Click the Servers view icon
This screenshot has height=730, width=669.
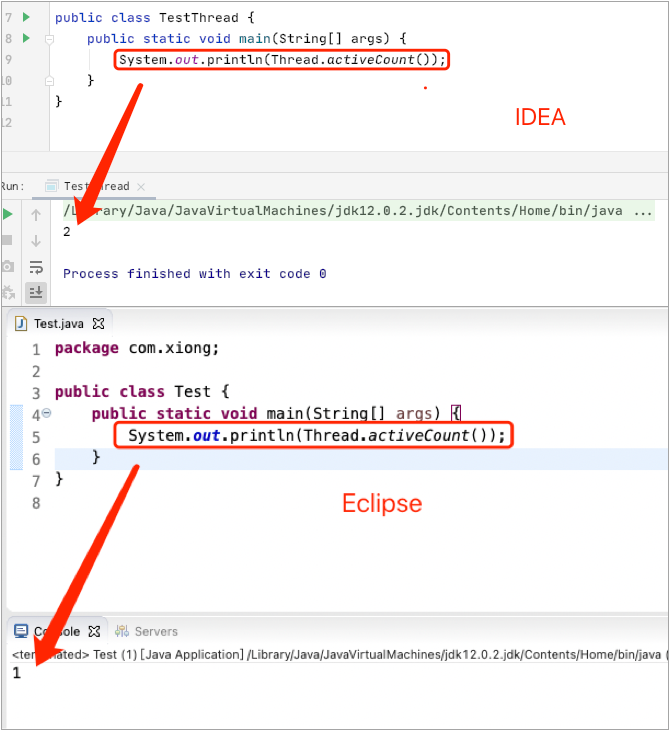point(122,631)
